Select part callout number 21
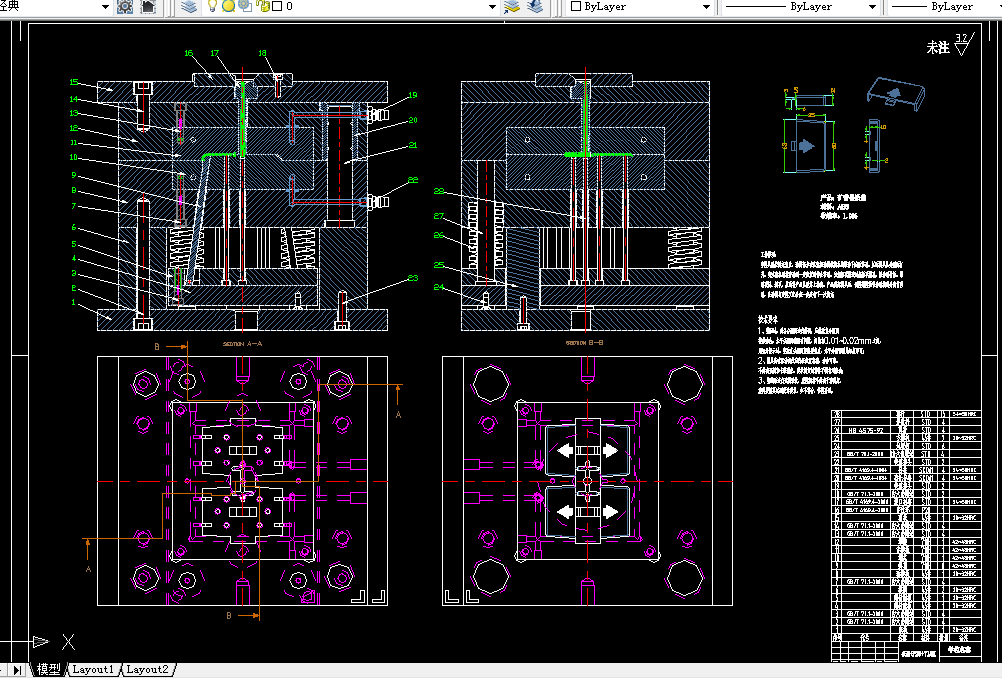Viewport: 1002px width, 678px height. (x=413, y=146)
